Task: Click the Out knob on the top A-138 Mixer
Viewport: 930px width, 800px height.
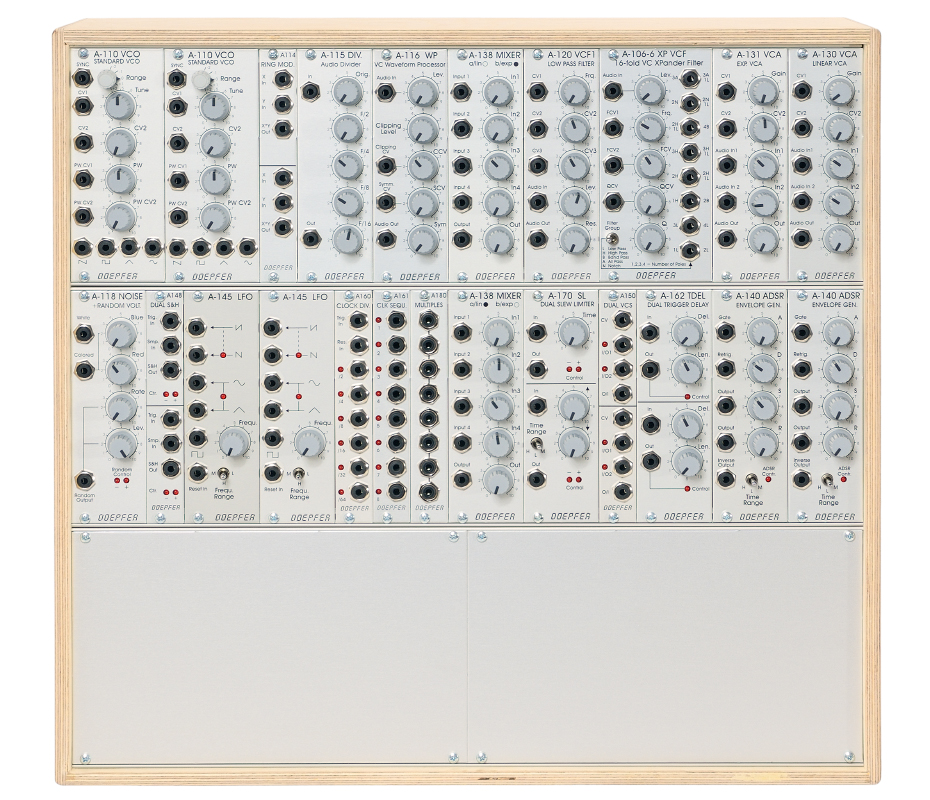Action: tap(497, 238)
